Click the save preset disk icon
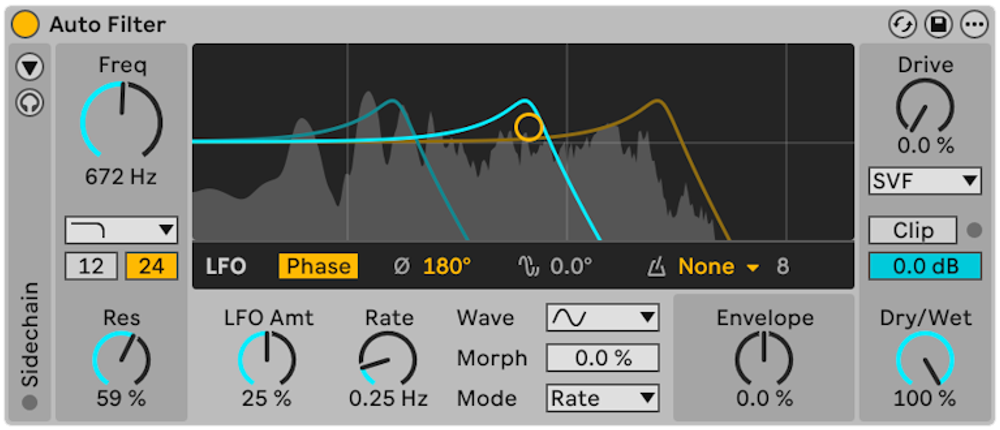 (938, 25)
